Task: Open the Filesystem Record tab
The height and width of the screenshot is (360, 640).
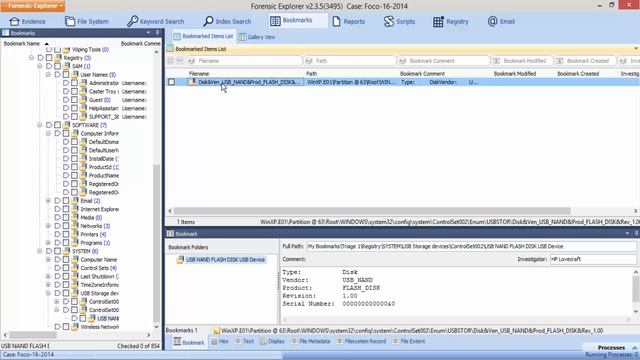Action: point(361,341)
